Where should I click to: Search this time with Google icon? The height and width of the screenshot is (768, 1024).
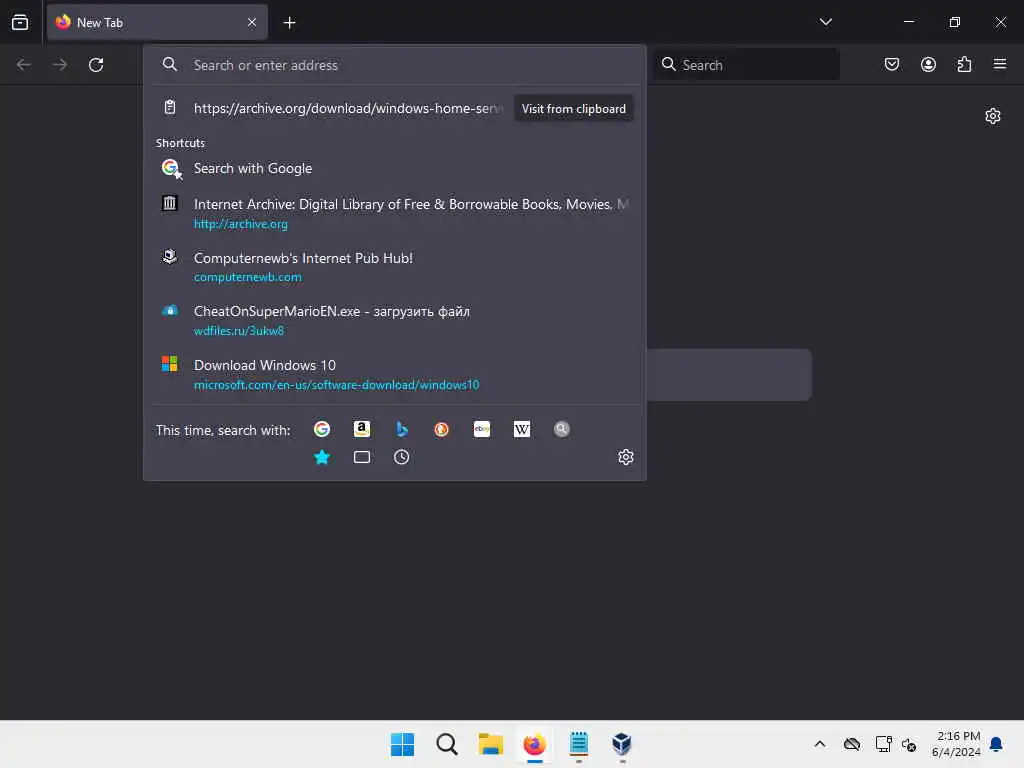coord(322,429)
